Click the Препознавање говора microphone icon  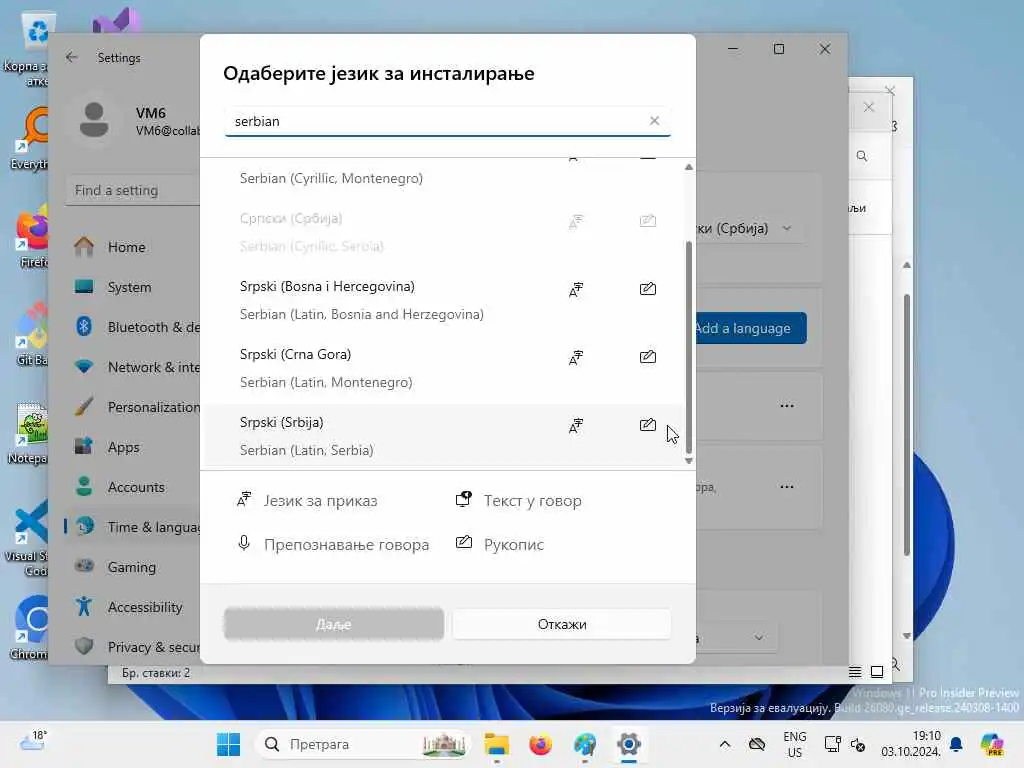pos(244,543)
